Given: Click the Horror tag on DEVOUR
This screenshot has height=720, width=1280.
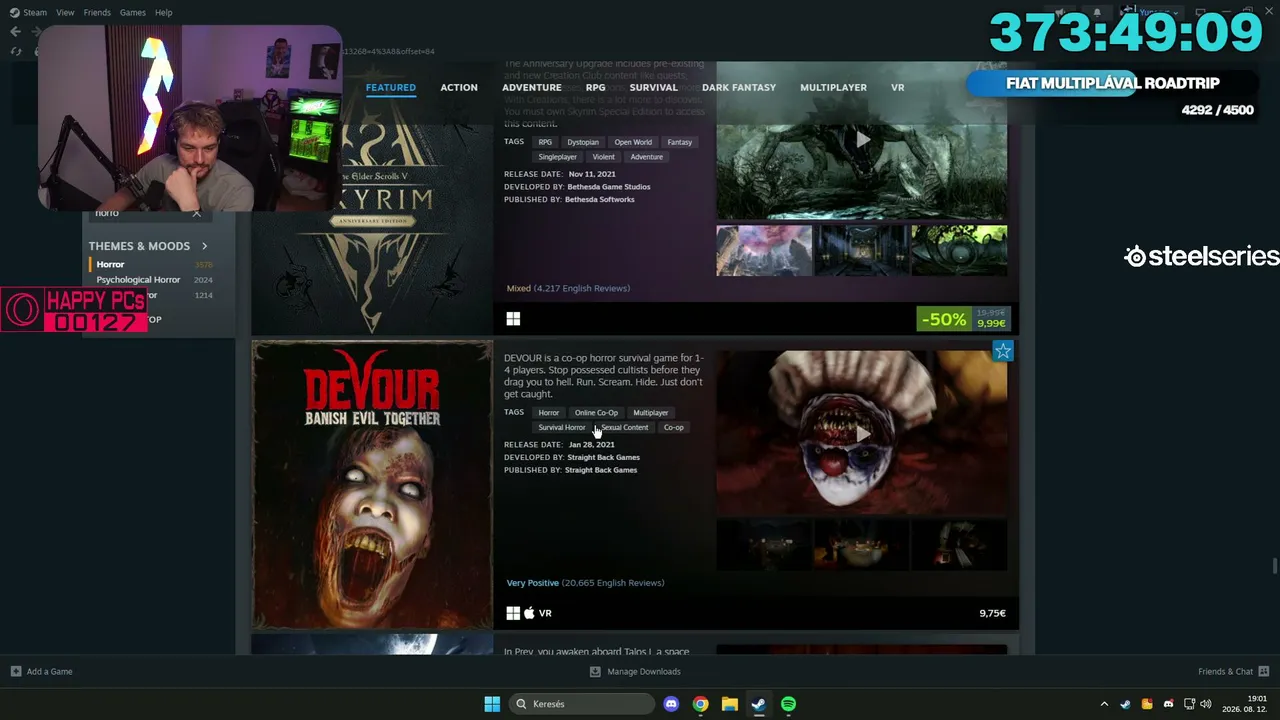Looking at the screenshot, I should tap(549, 413).
